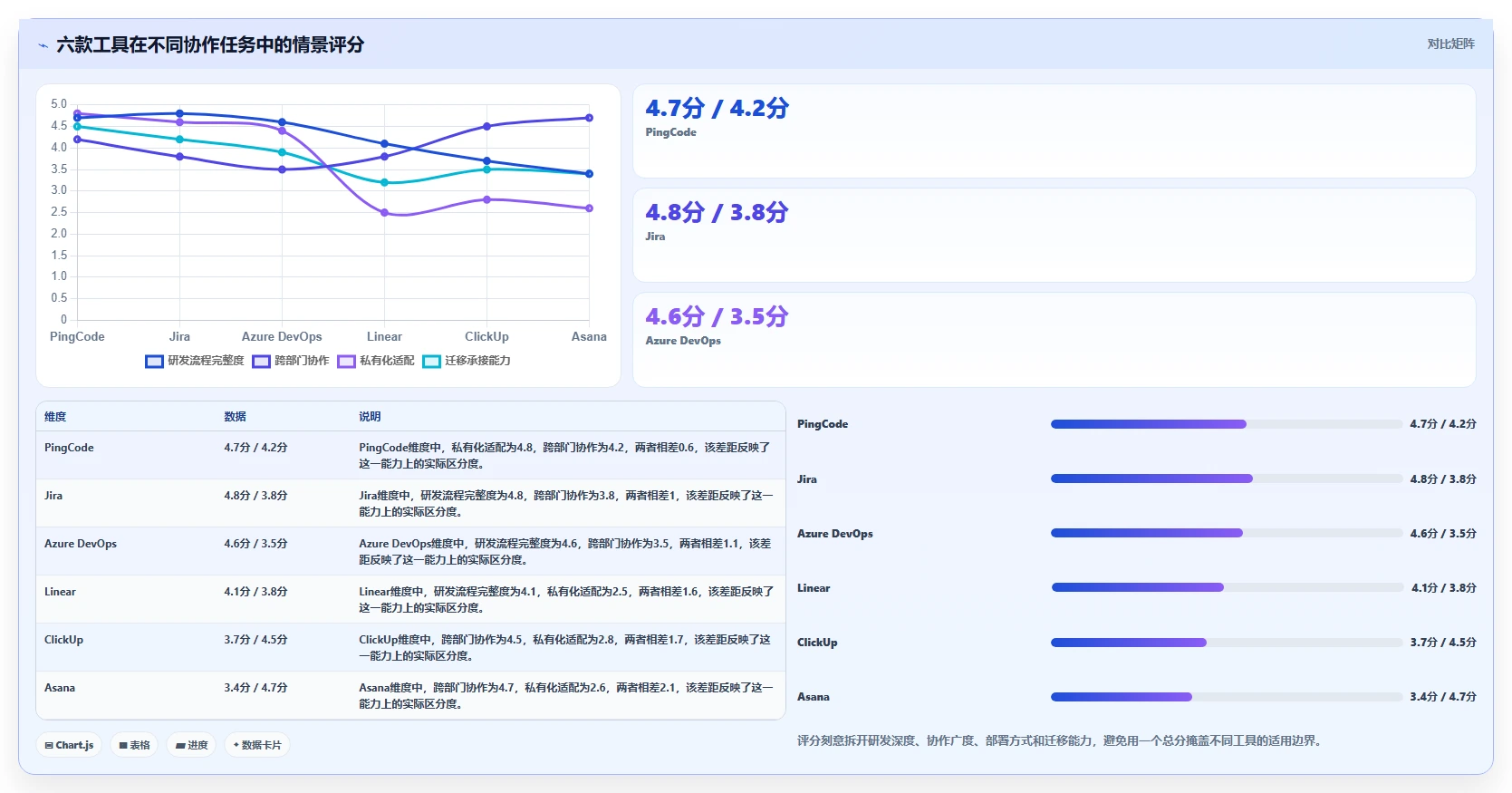The width and height of the screenshot is (1512, 793).
Task: Select the Jira 4.8分 / 3.8分 score card
Action: coord(1054,236)
